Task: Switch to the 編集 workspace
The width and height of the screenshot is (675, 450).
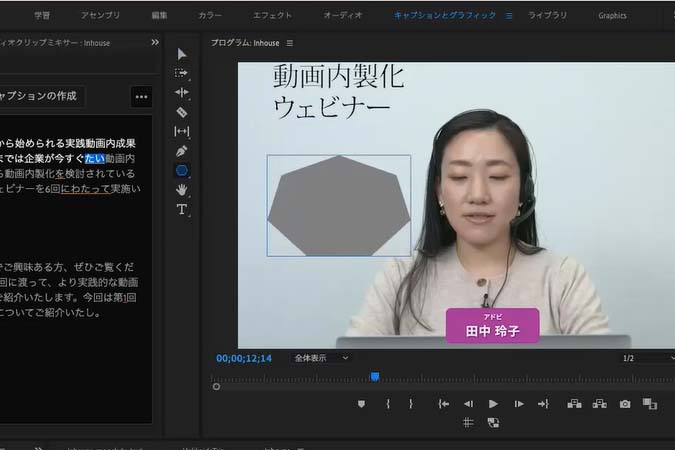Action: pyautogui.click(x=159, y=16)
